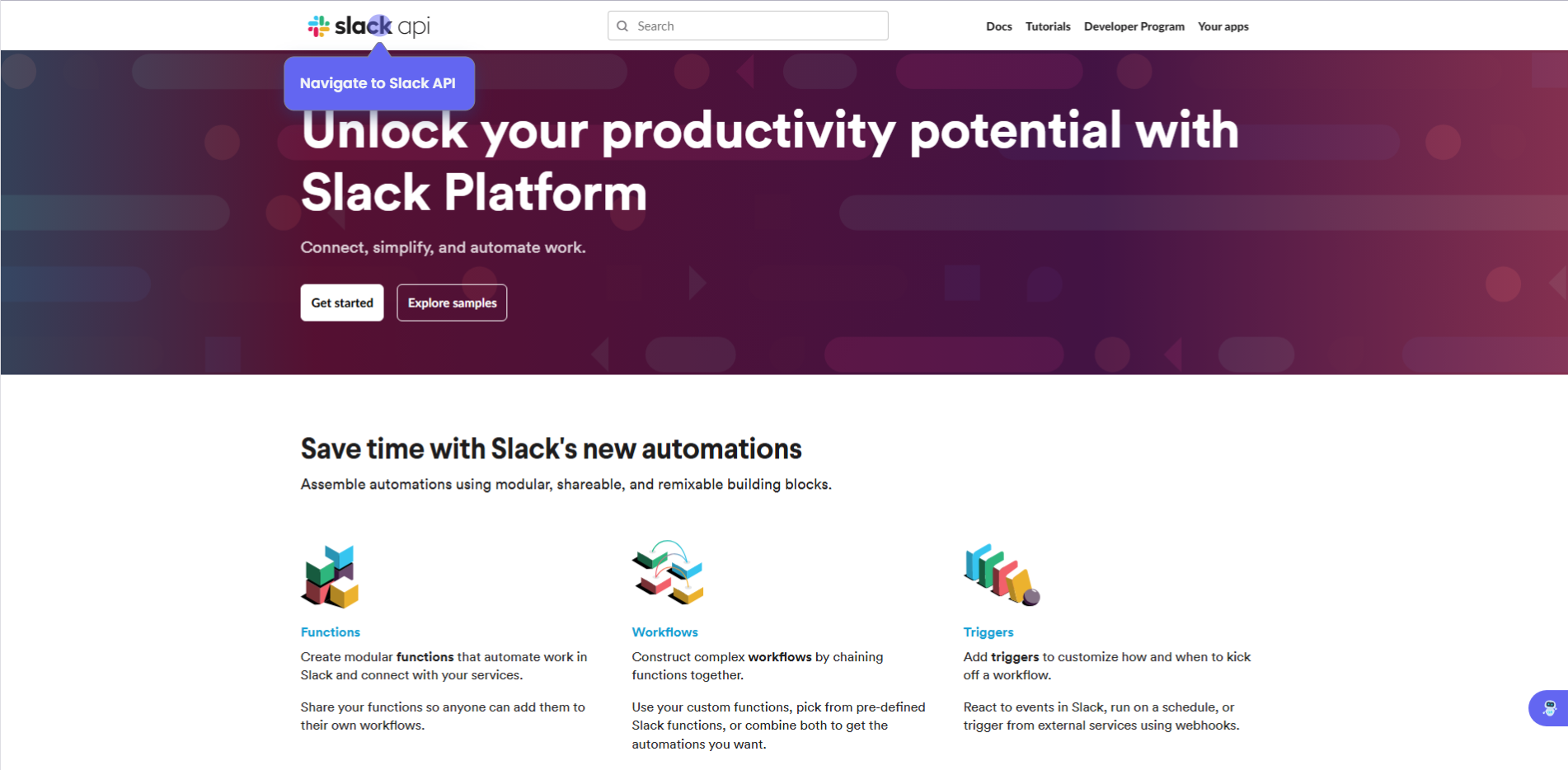Click the search magnifier icon
This screenshot has width=1568, height=770.
click(x=622, y=26)
